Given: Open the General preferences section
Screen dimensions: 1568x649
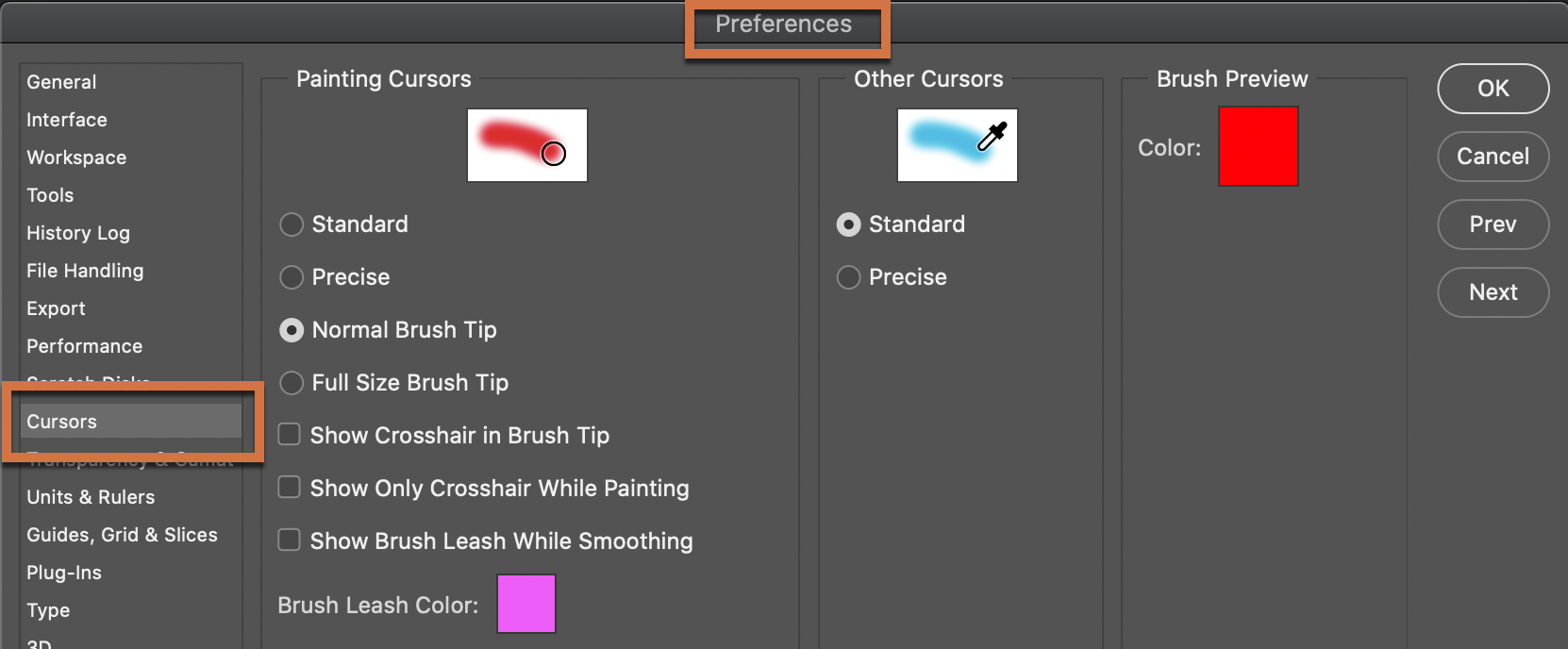Looking at the screenshot, I should 61,82.
